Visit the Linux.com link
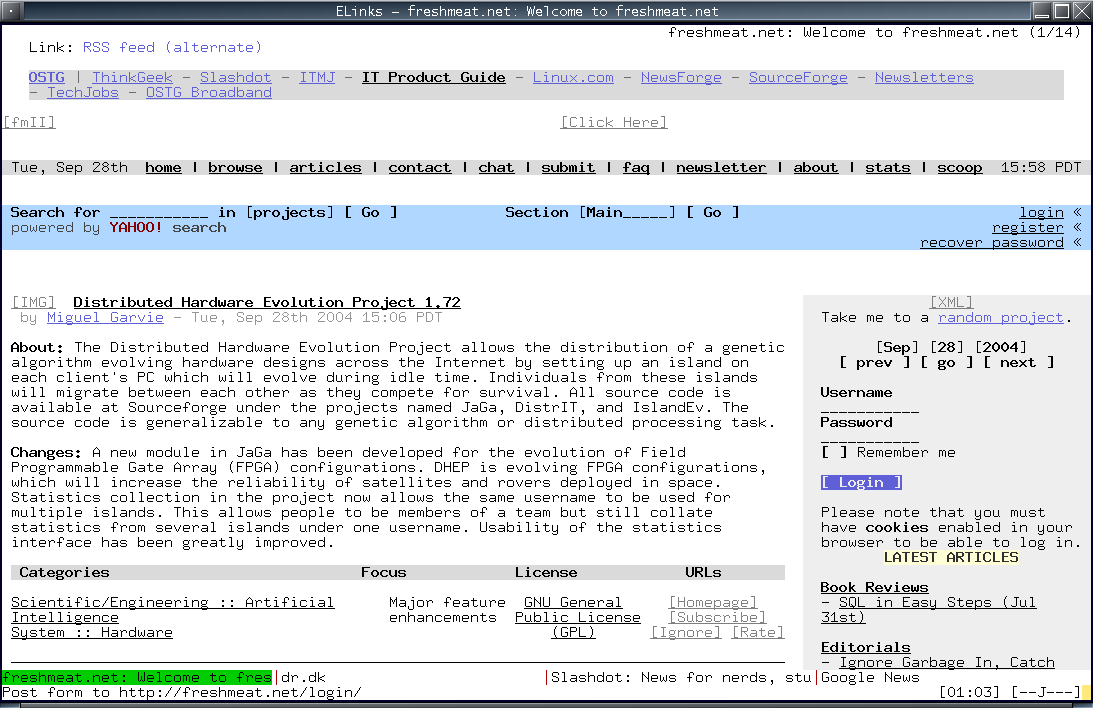 (x=573, y=77)
